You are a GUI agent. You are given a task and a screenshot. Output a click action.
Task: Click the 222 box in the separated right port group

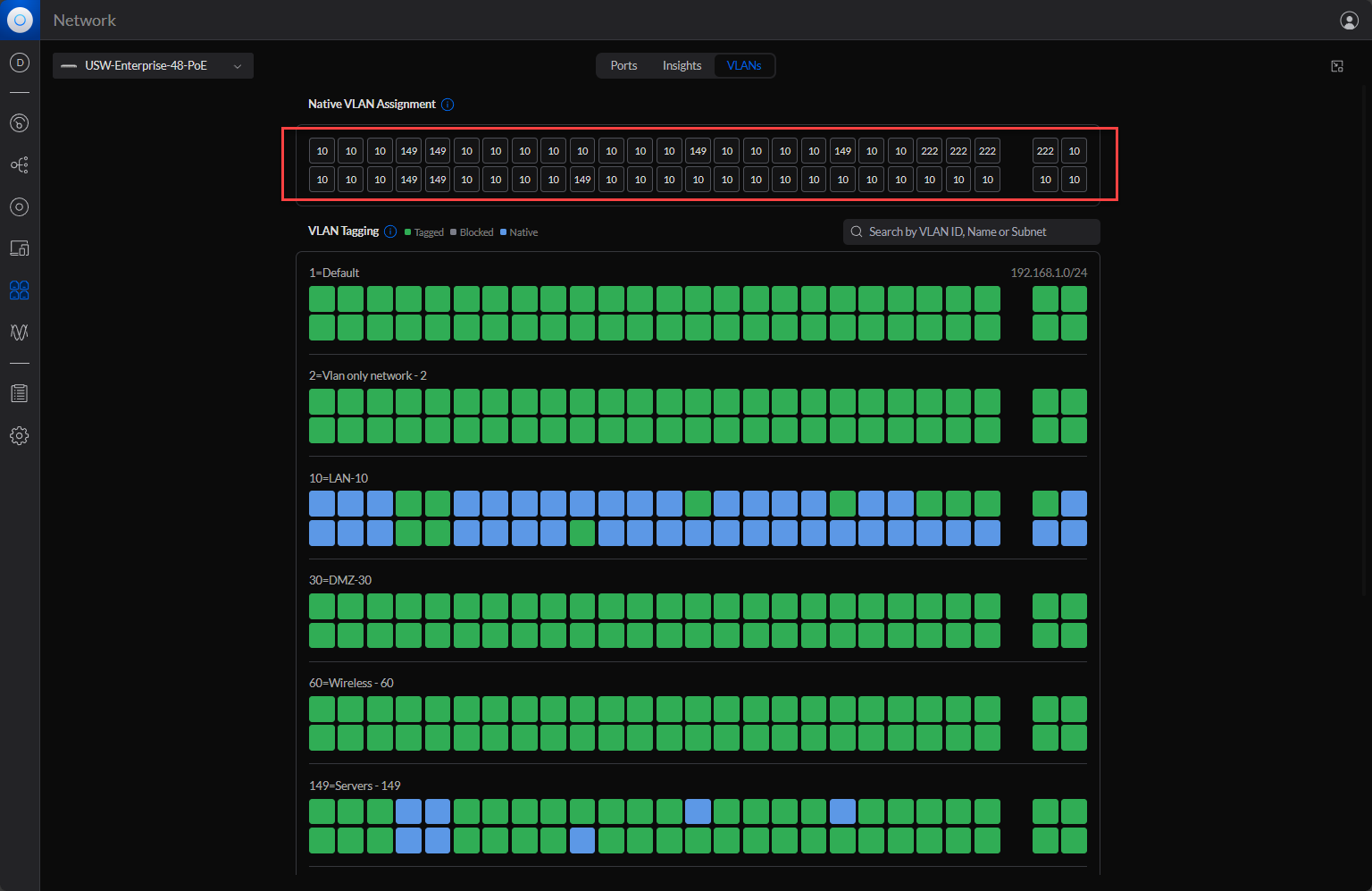pos(1045,151)
